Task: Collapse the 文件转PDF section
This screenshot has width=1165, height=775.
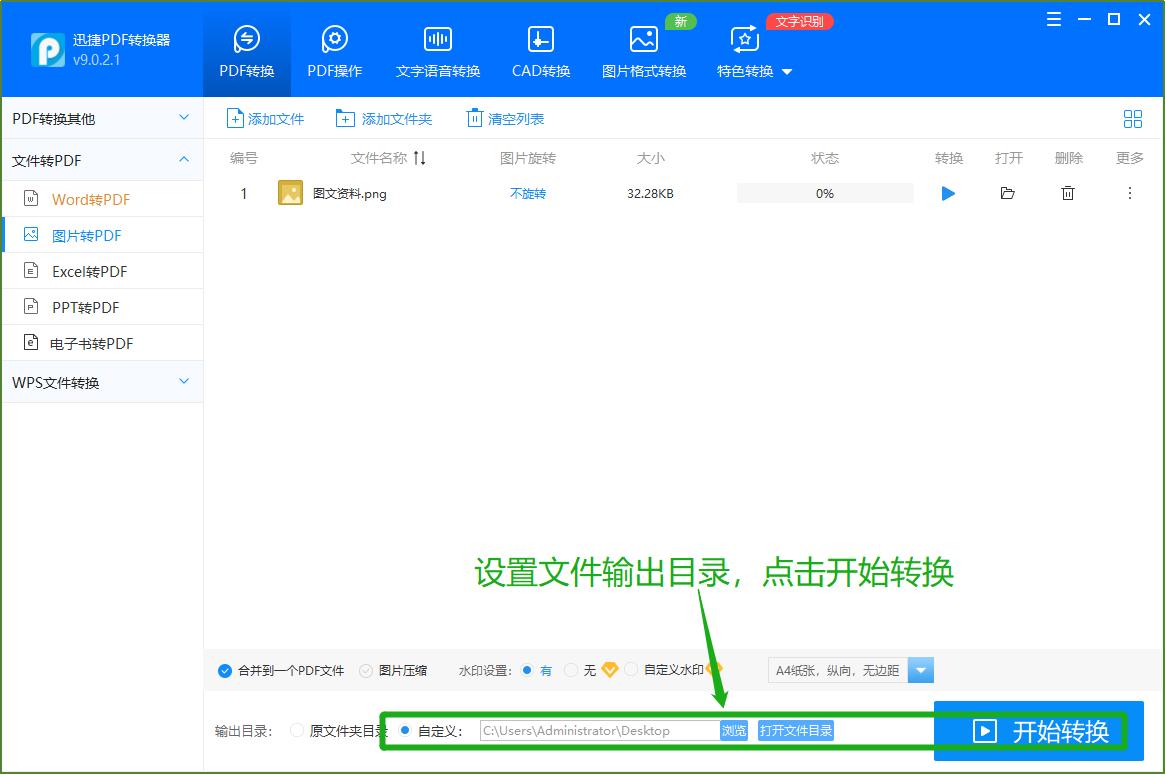Action: click(183, 159)
